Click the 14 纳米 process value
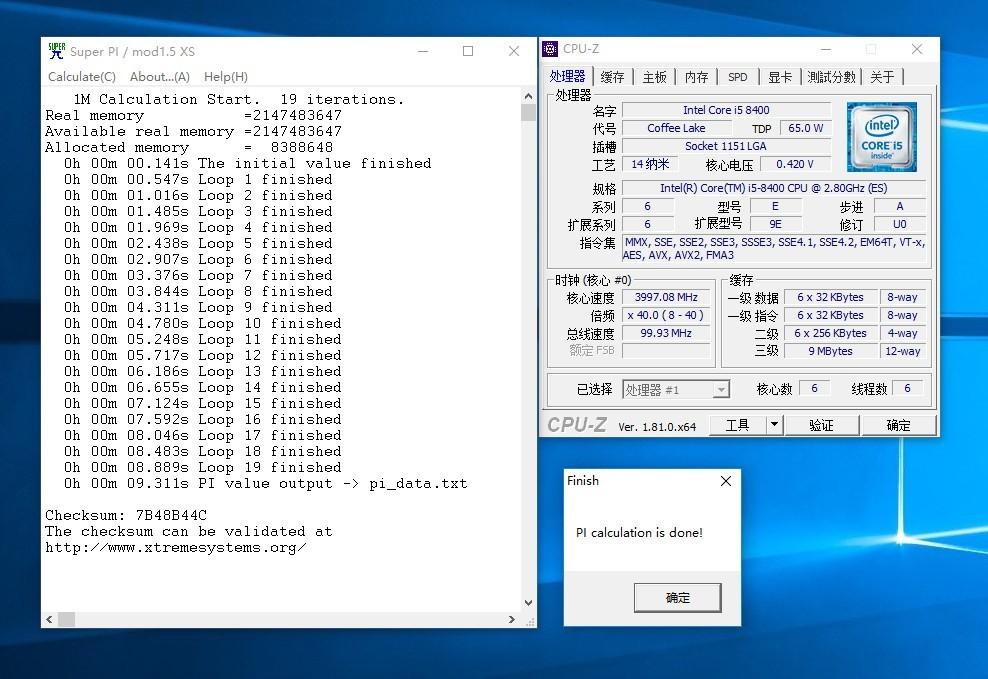 [x=650, y=164]
